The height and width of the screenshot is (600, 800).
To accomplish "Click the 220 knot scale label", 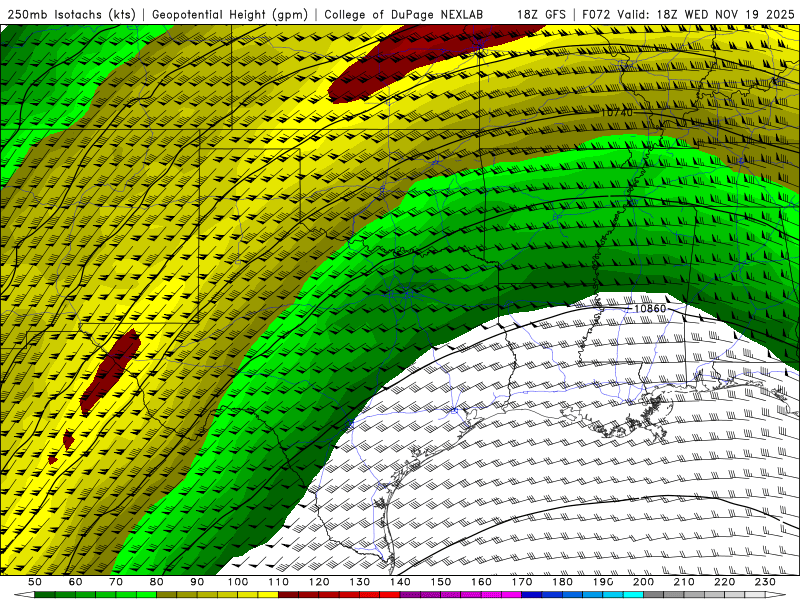I will coord(724,582).
